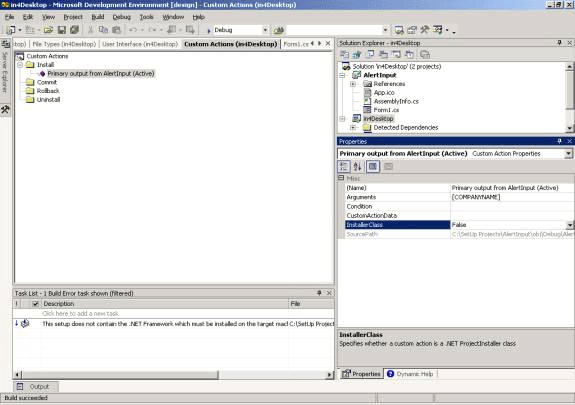Open the InstallerClass value dropdown arrow

point(570,225)
